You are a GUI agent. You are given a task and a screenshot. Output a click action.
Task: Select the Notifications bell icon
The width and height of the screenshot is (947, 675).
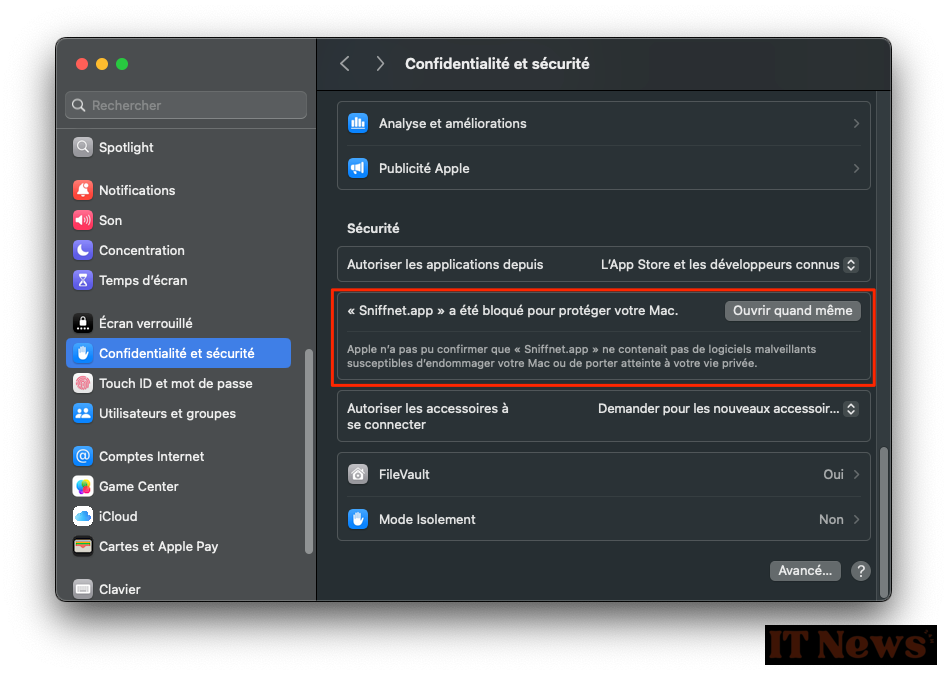click(x=83, y=190)
